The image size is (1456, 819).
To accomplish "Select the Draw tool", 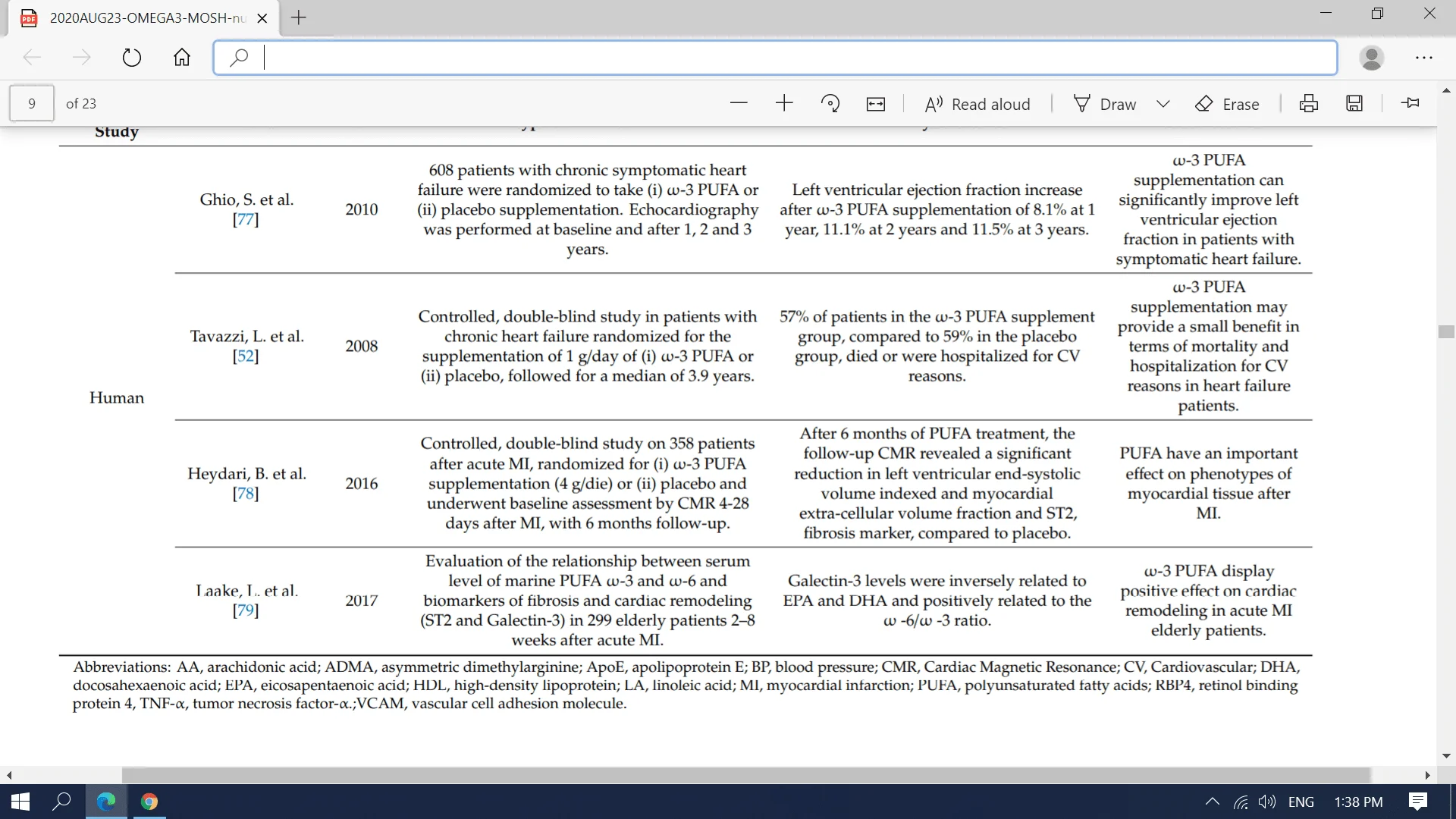I will 1105,104.
